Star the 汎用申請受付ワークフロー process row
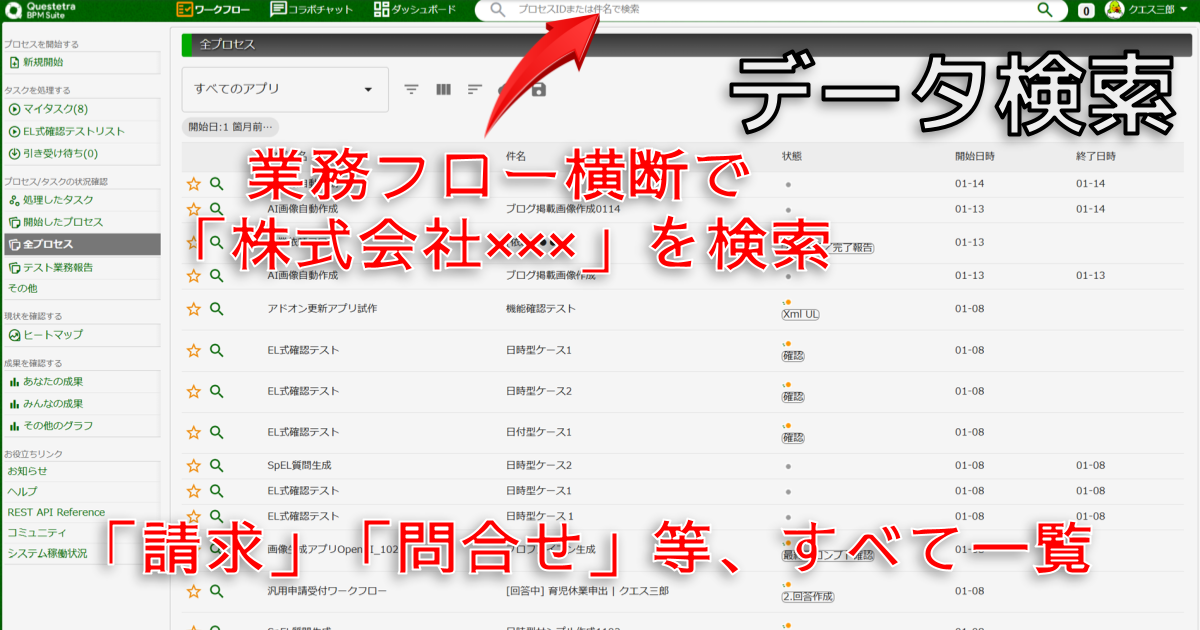This screenshot has height=630, width=1200. (x=194, y=591)
